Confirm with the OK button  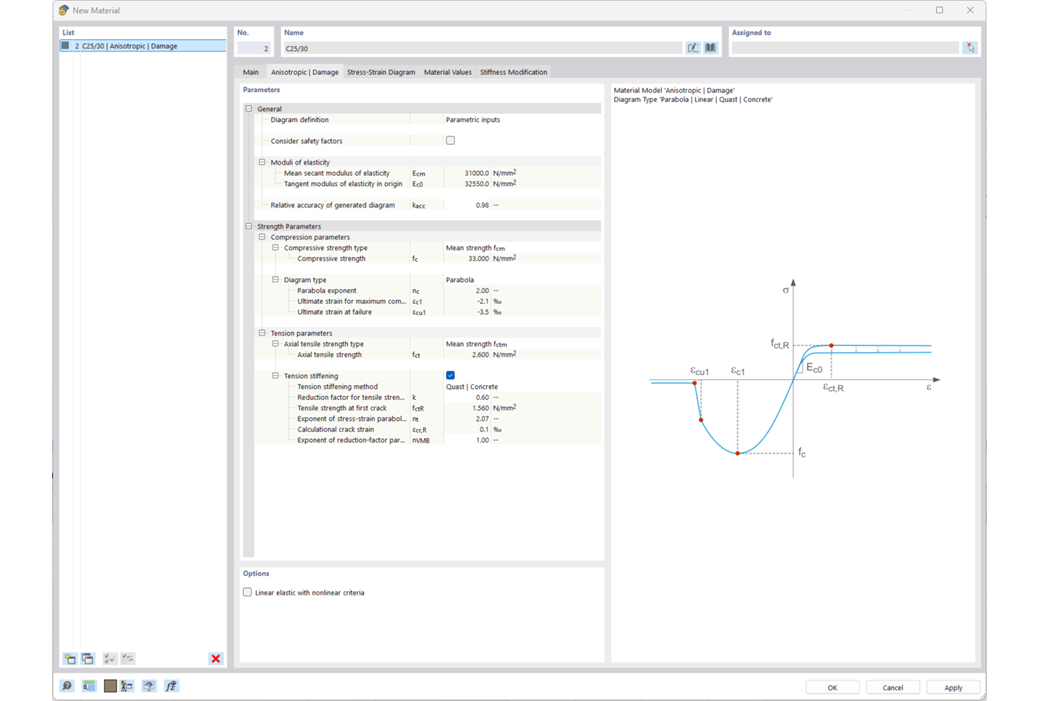coord(832,687)
